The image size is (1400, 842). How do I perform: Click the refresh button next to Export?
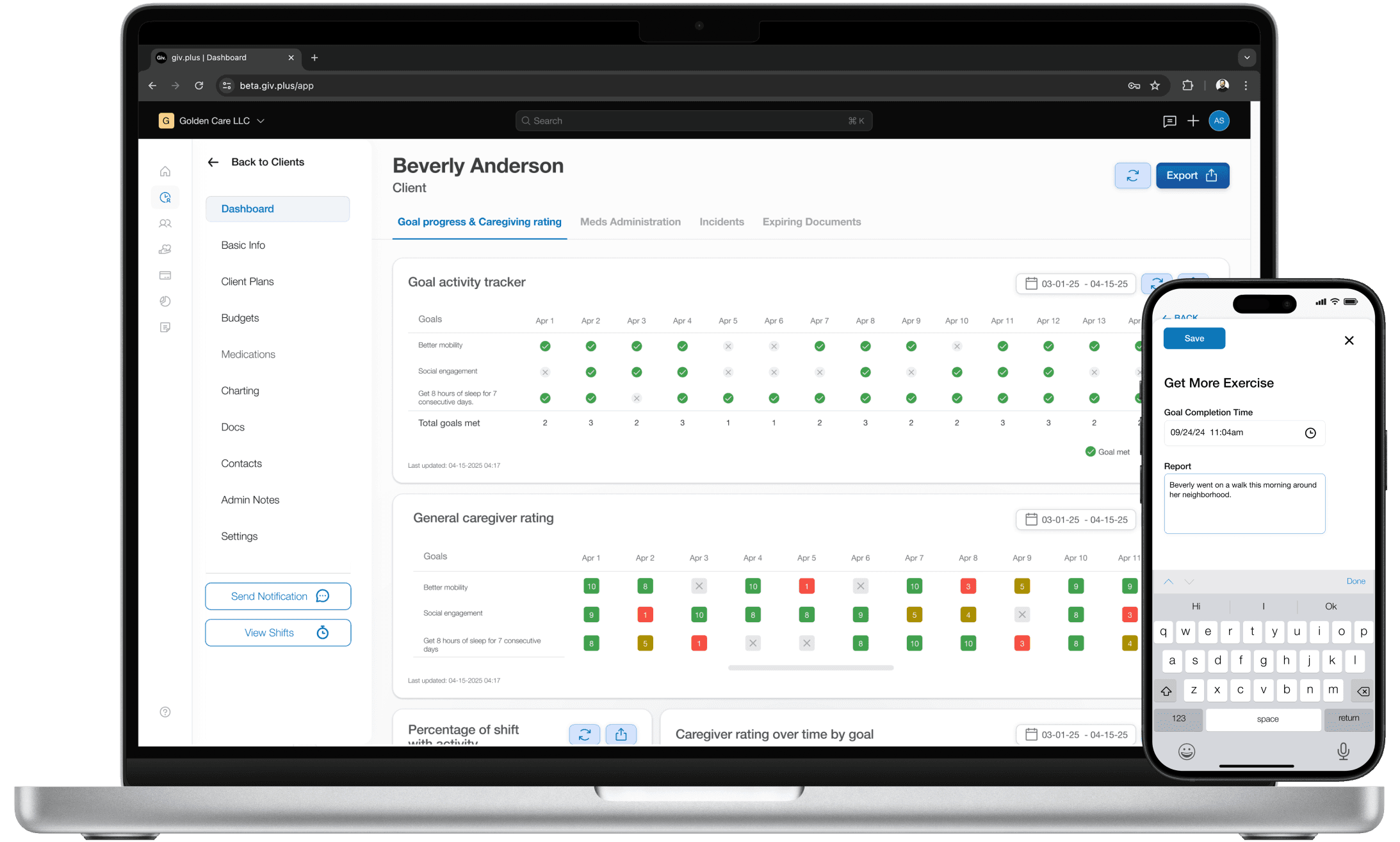[x=1132, y=176]
